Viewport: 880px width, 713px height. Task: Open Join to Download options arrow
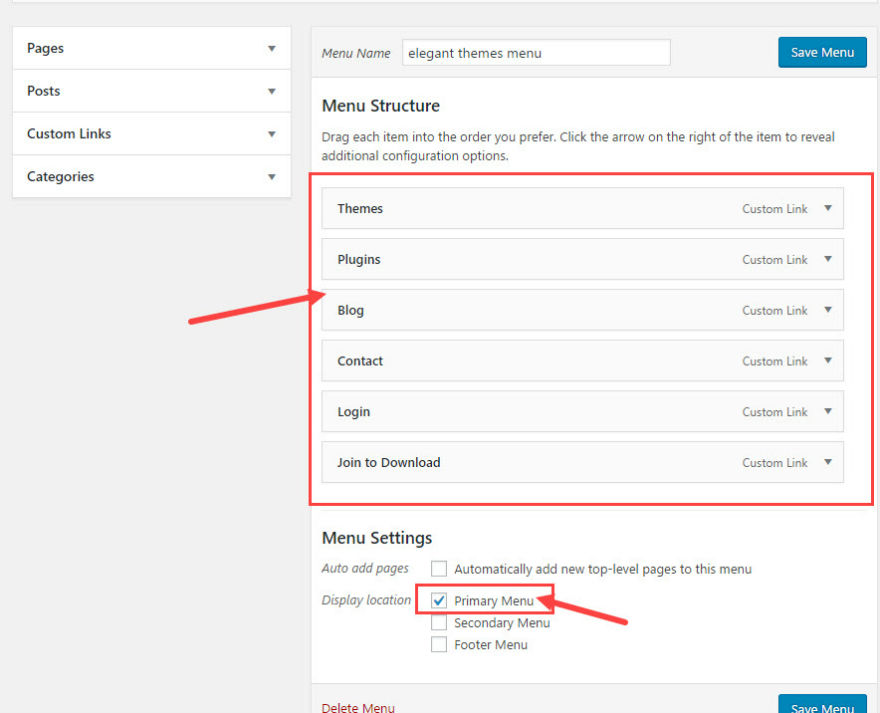tap(828, 462)
